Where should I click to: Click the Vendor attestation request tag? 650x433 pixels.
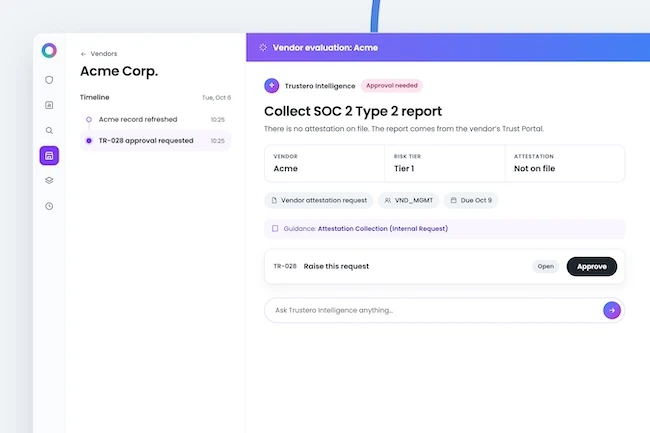319,201
